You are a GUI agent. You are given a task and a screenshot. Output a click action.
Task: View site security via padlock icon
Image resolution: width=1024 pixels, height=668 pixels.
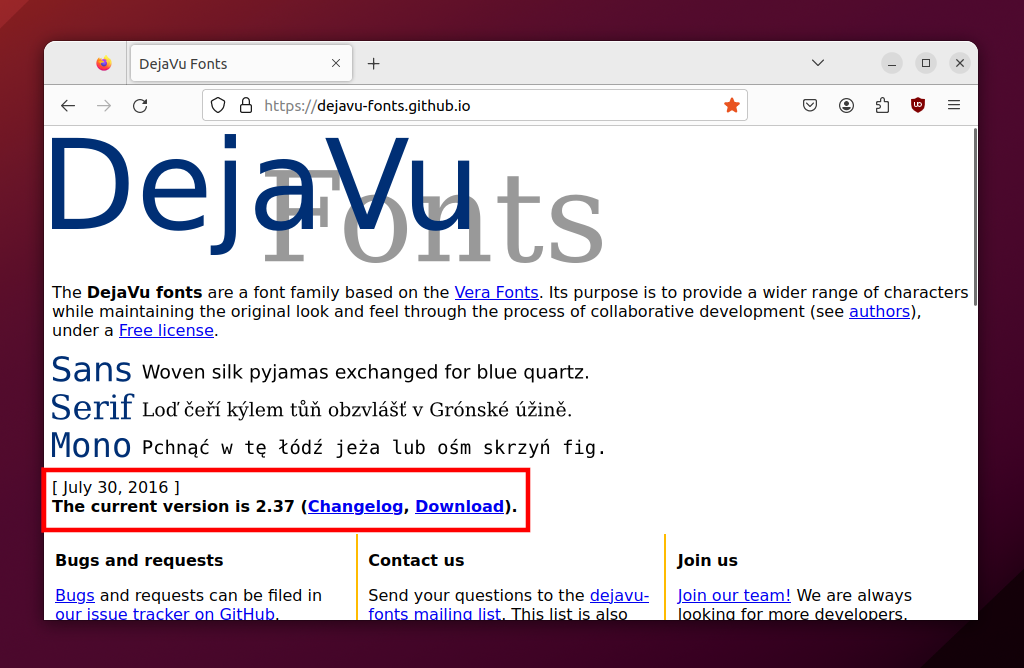tap(246, 106)
